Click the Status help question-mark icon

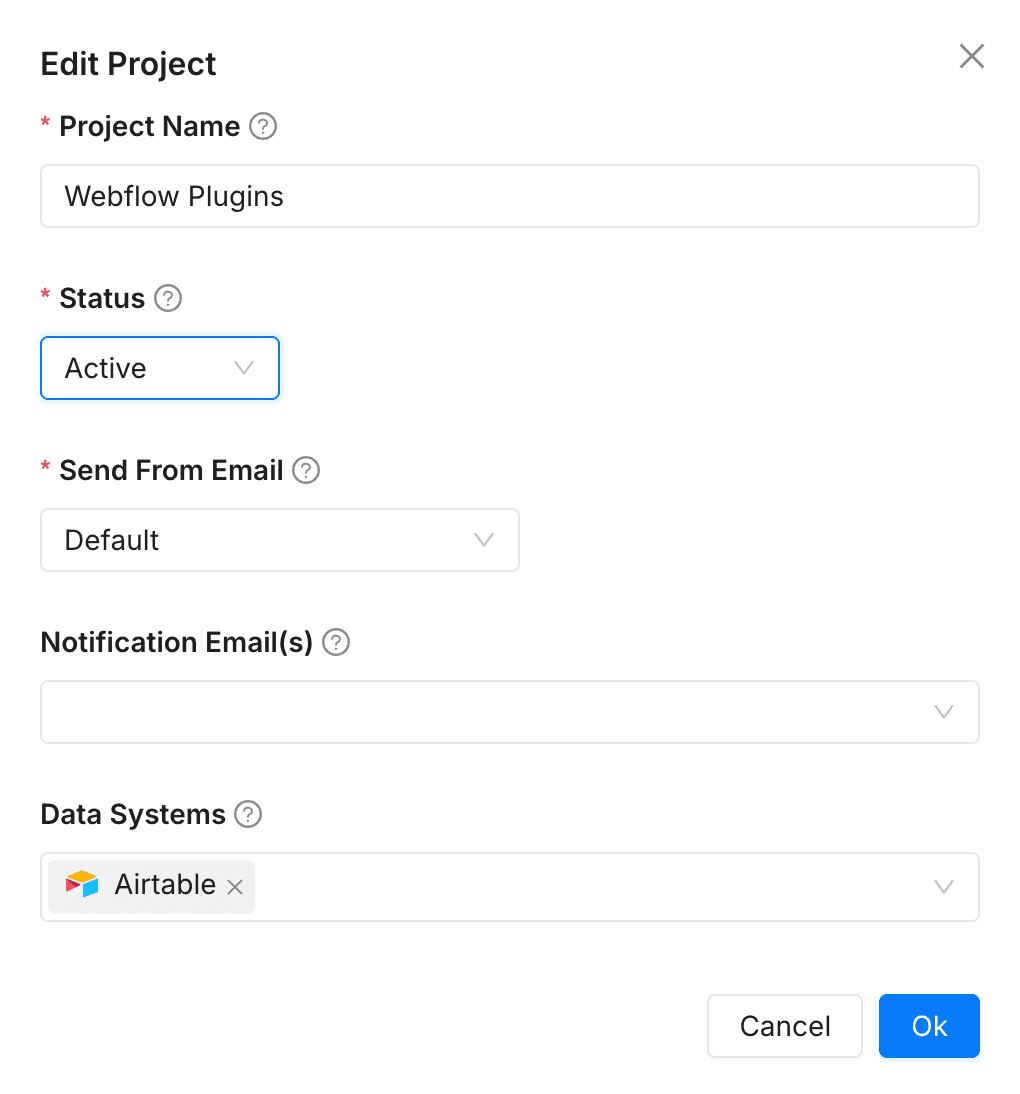(168, 299)
